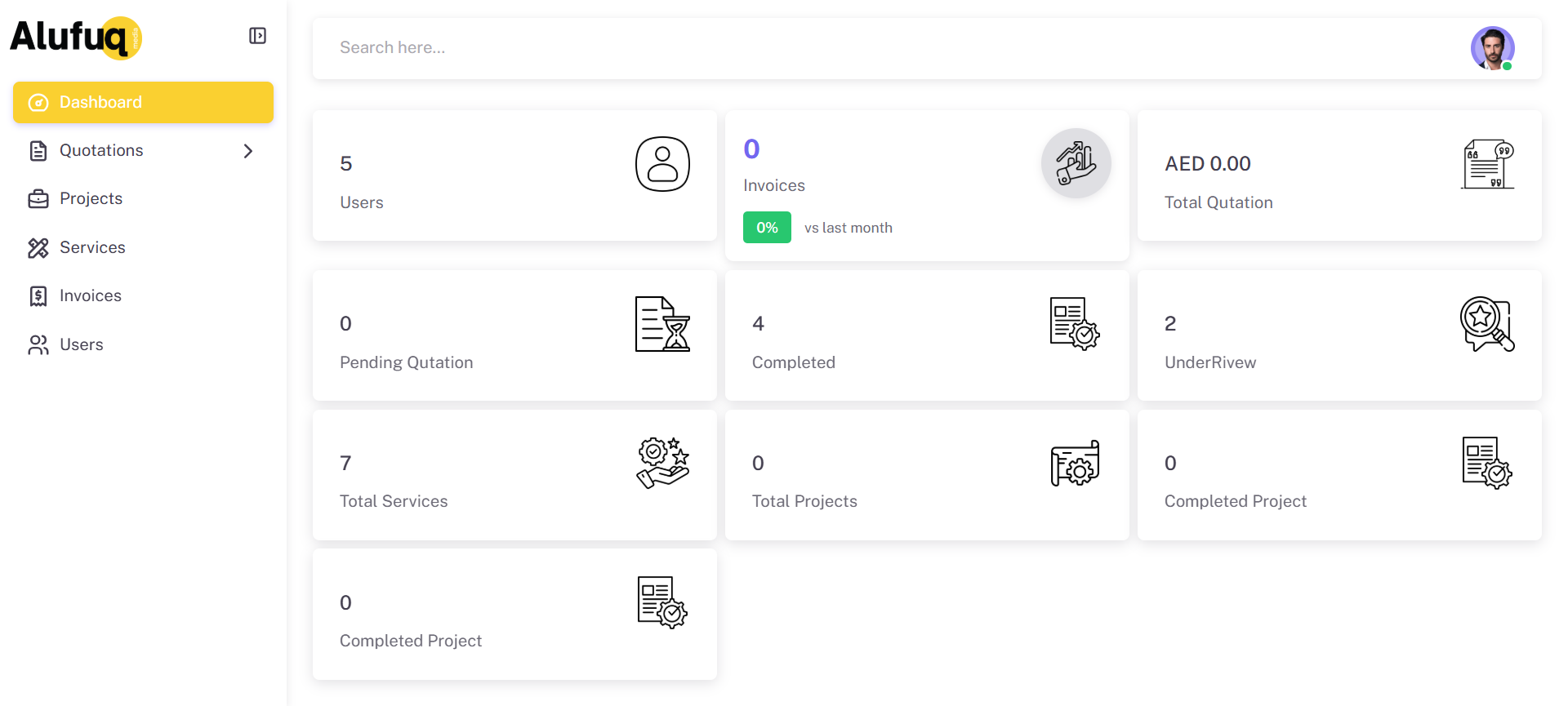Click the person icon on the Users card
1568x706 pixels.
662,163
